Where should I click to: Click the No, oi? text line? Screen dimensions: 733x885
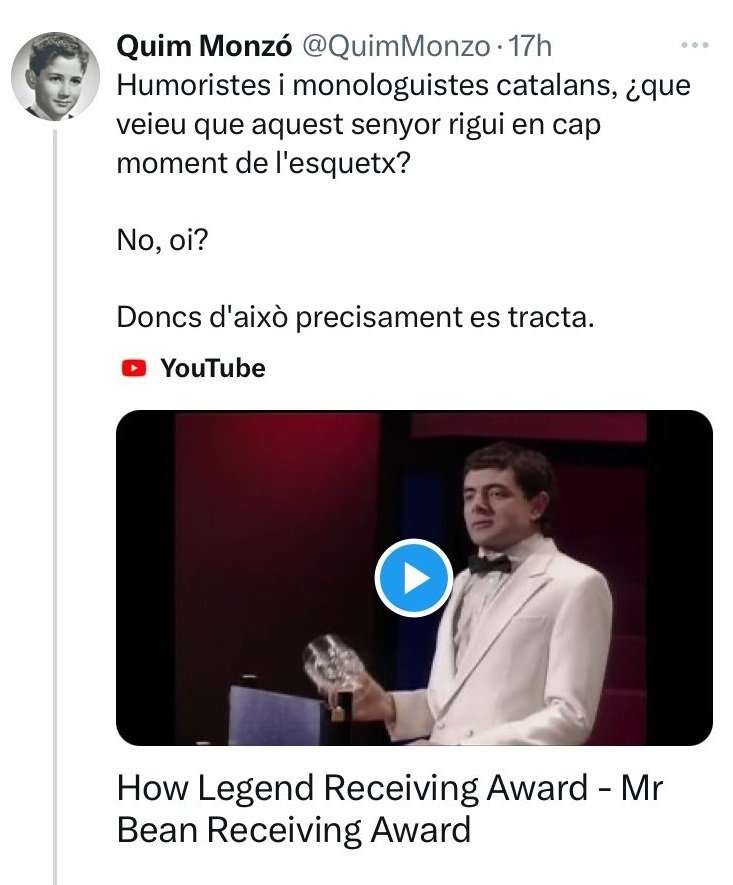[x=163, y=240]
